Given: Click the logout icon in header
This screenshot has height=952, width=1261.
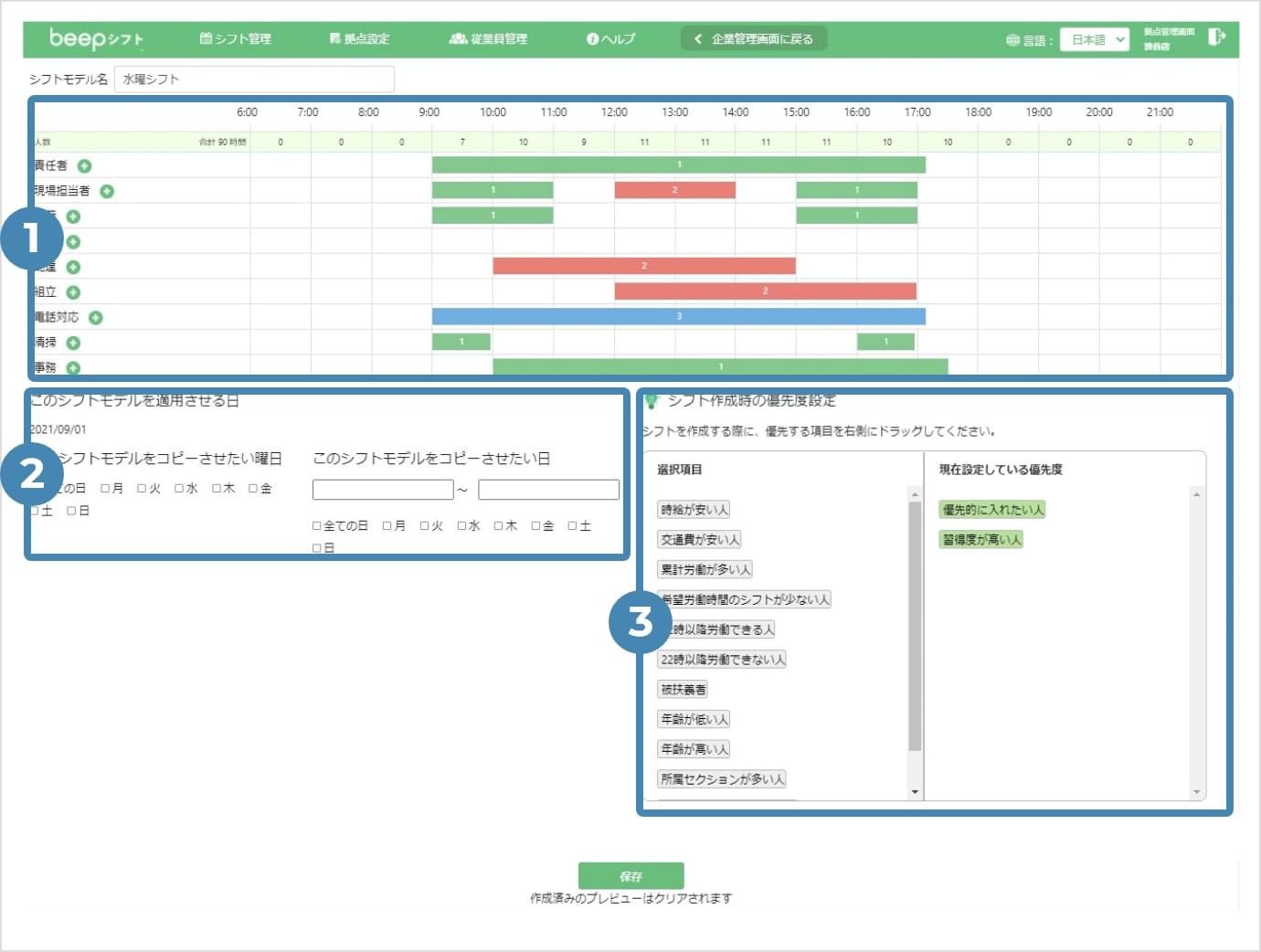Looking at the screenshot, I should (x=1216, y=37).
